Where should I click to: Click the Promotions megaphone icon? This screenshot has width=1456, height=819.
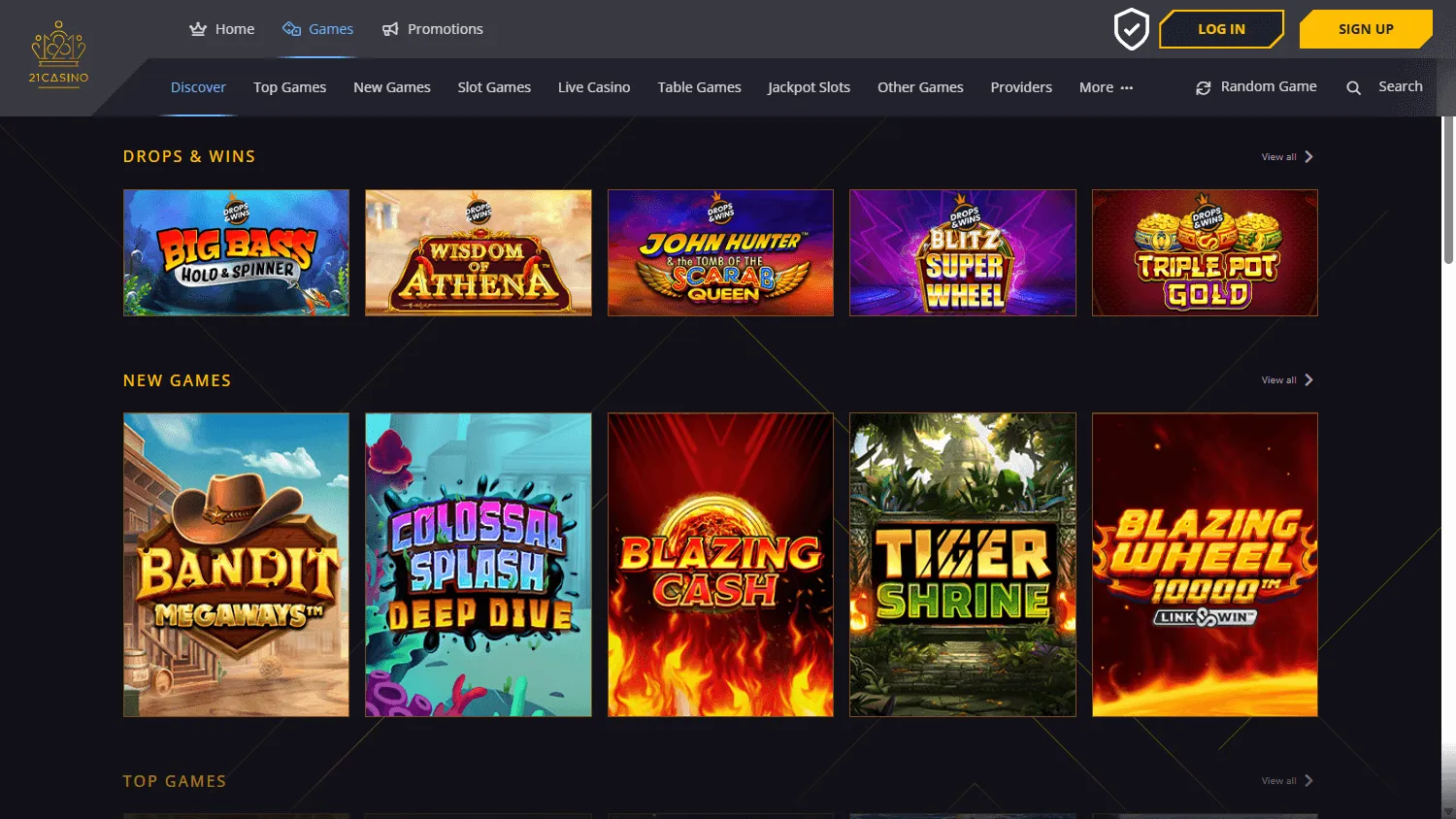[393, 28]
